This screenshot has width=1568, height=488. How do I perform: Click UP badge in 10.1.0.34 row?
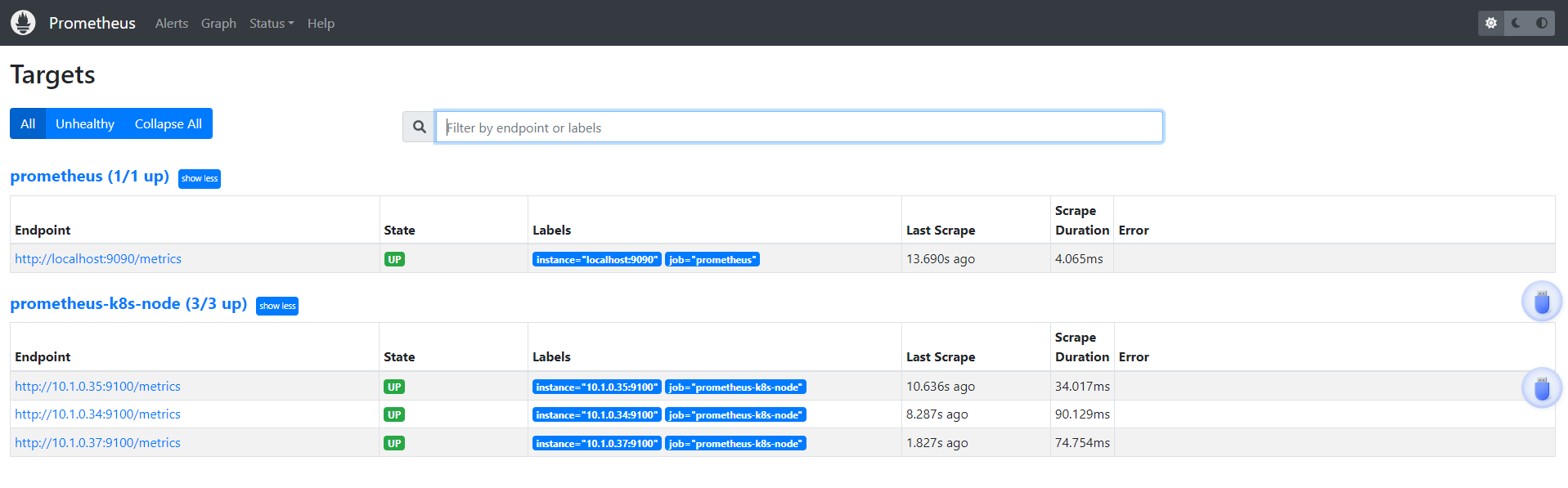point(394,414)
